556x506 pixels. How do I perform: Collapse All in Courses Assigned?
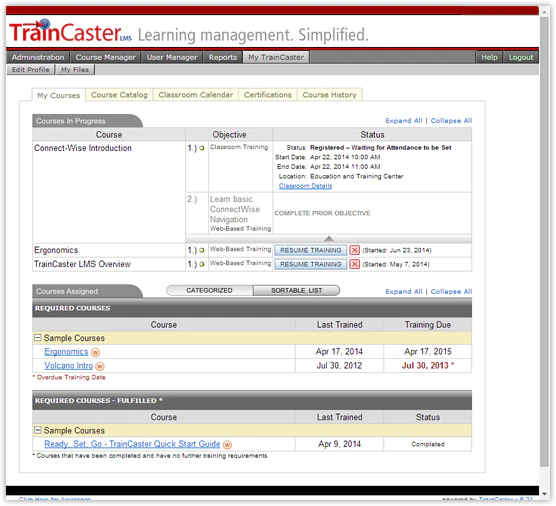(x=451, y=291)
